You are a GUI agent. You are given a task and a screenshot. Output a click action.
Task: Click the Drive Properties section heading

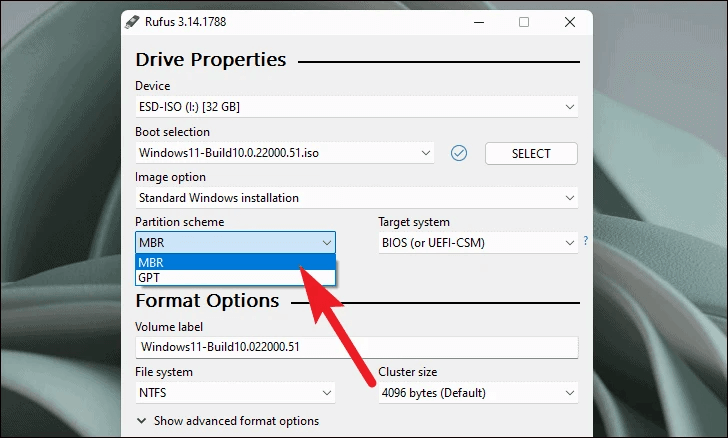pos(210,60)
